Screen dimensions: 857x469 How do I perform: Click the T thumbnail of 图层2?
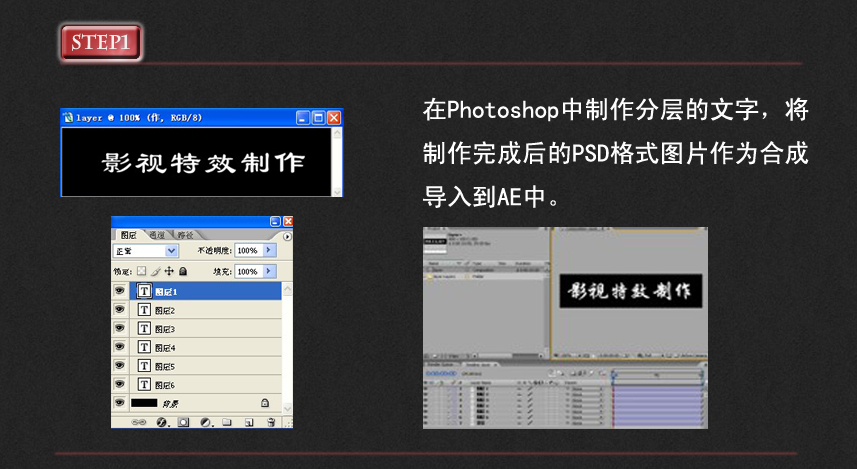coord(144,310)
